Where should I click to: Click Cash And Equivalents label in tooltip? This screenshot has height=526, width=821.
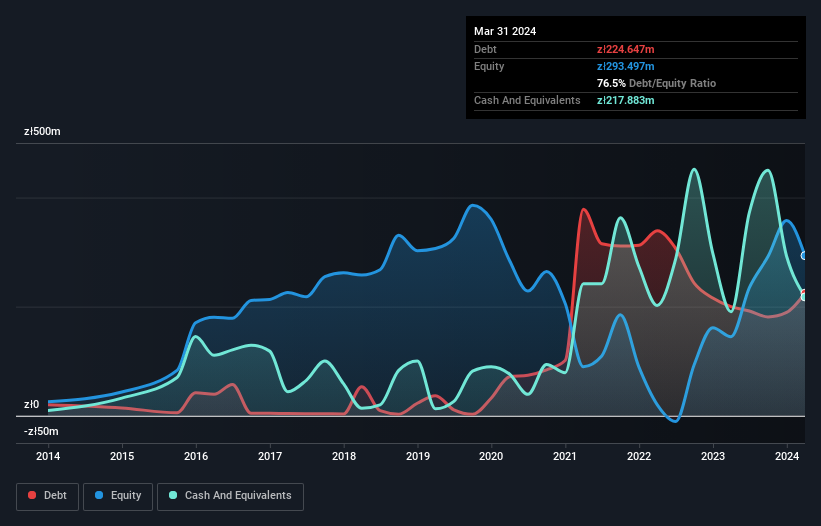click(x=527, y=100)
